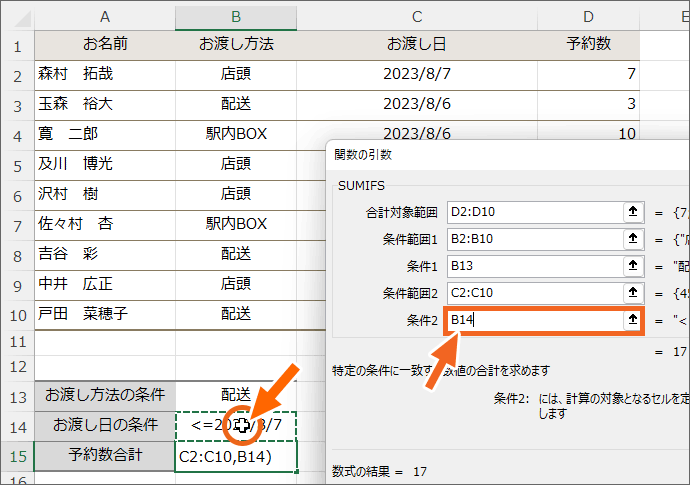
Task: Select column C header
Action: coord(417,17)
